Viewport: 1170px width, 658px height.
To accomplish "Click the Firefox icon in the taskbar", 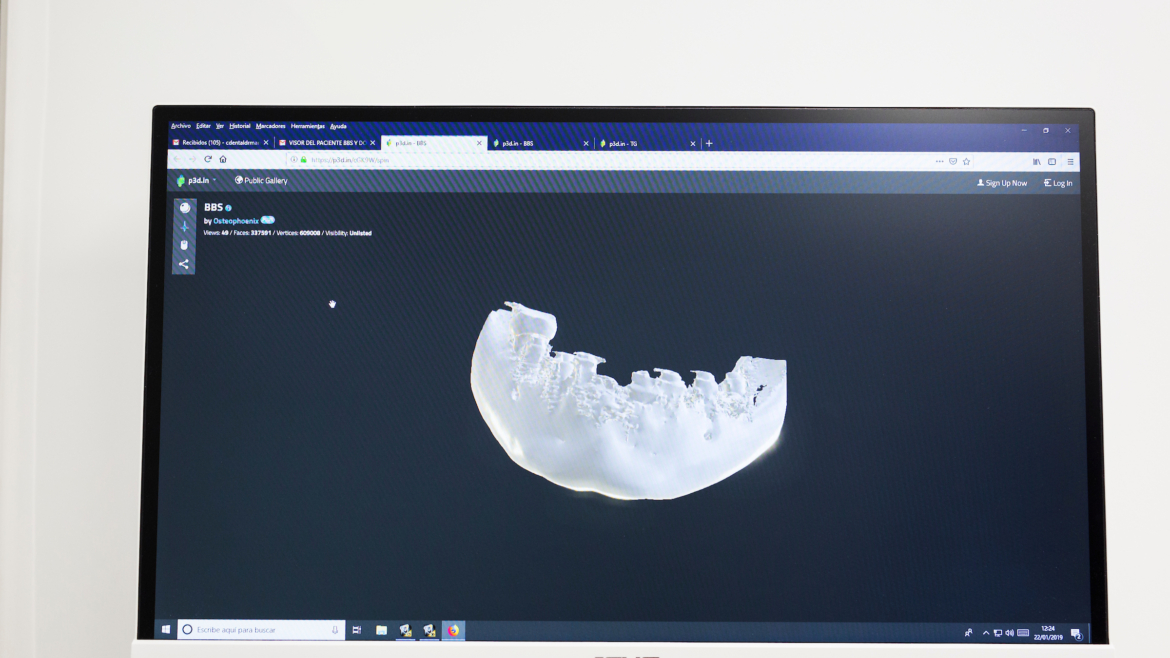I will [x=453, y=630].
